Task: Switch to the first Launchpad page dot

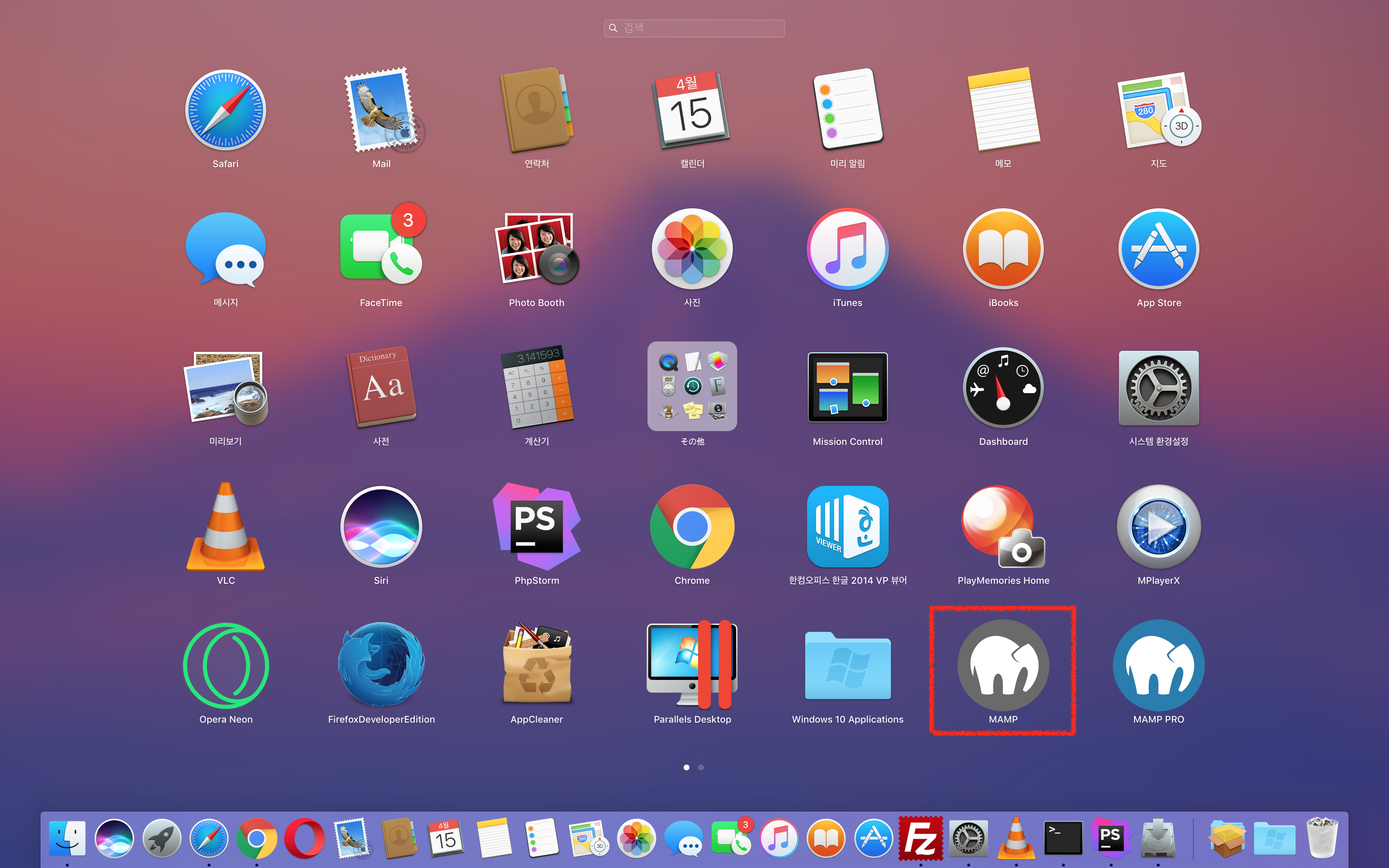Action: pos(687,767)
